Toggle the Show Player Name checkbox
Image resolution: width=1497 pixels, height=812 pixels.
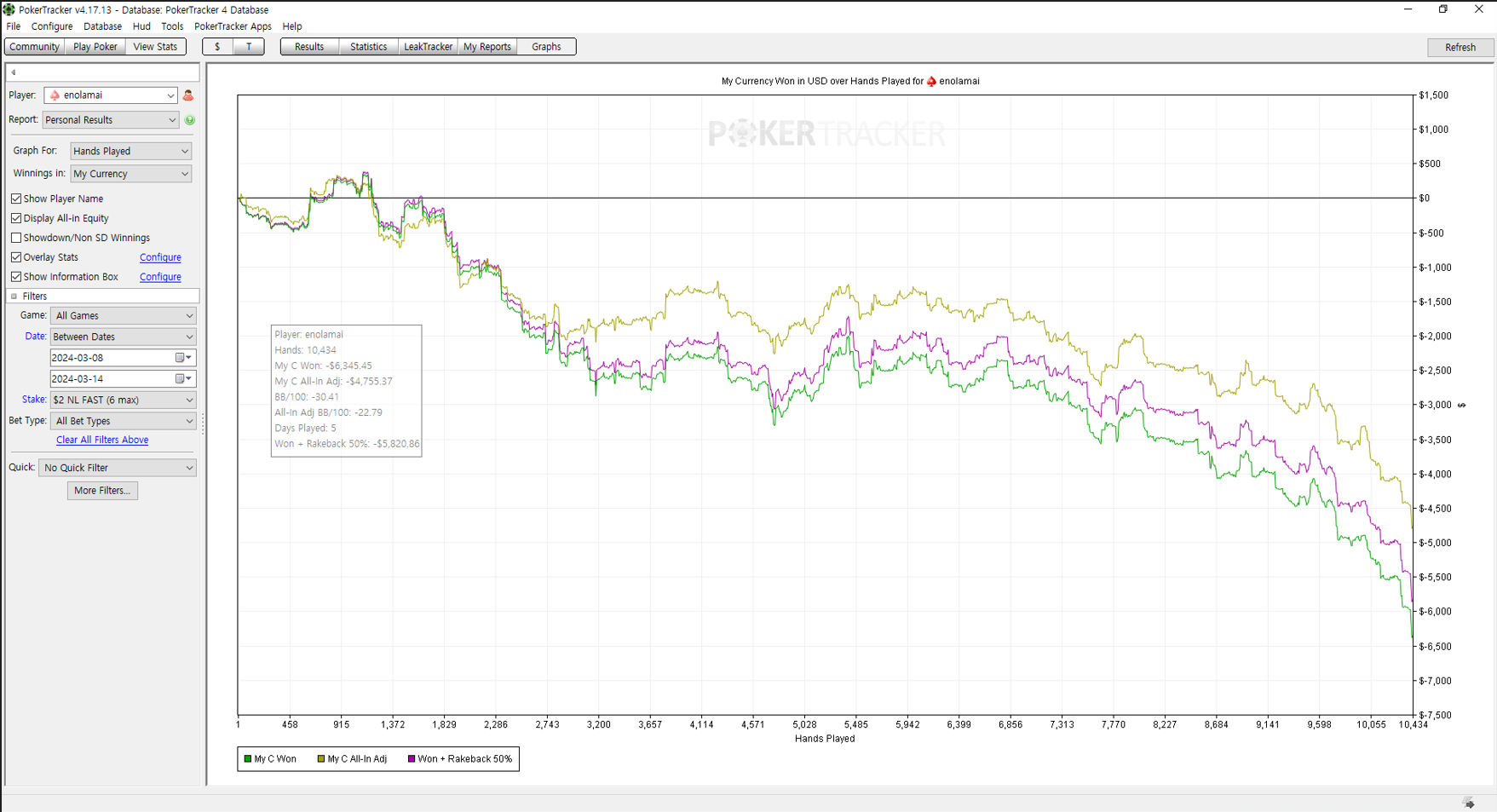(x=16, y=199)
